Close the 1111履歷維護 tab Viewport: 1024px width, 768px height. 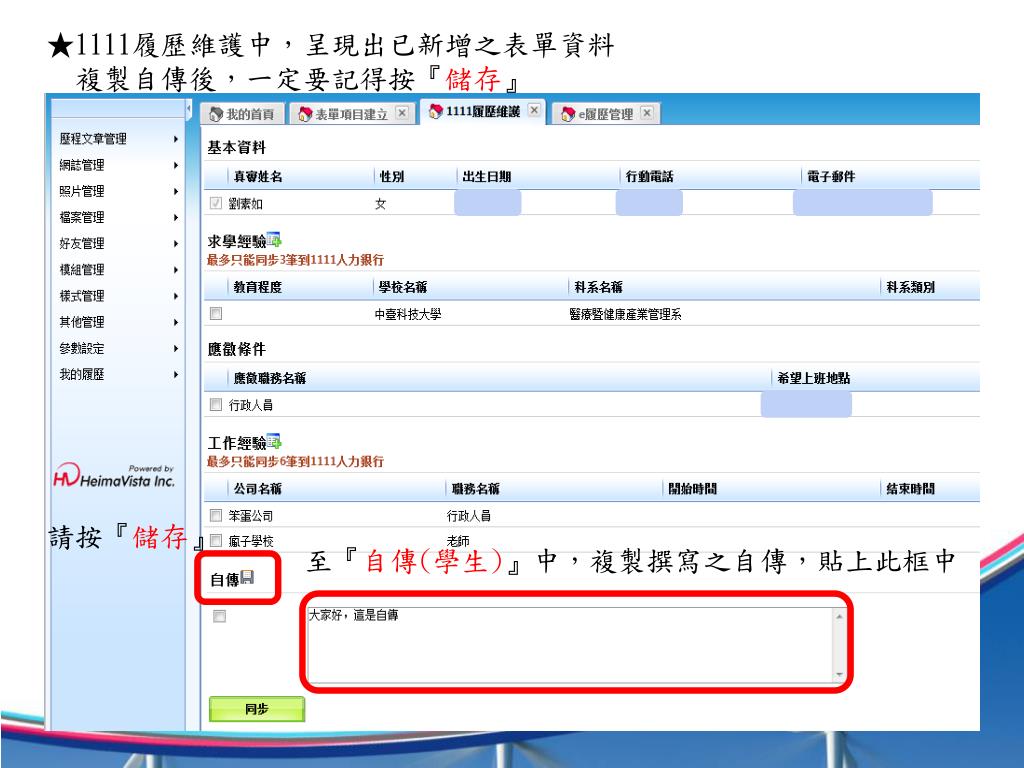tap(534, 110)
